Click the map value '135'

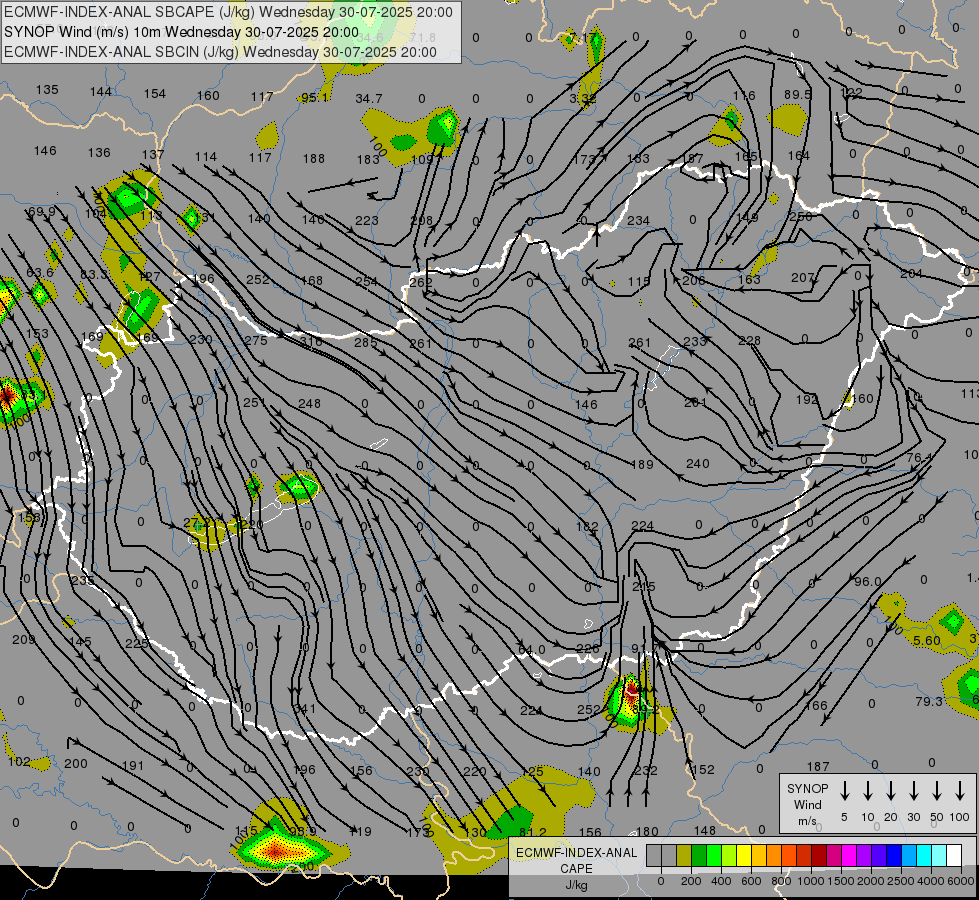tap(47, 89)
